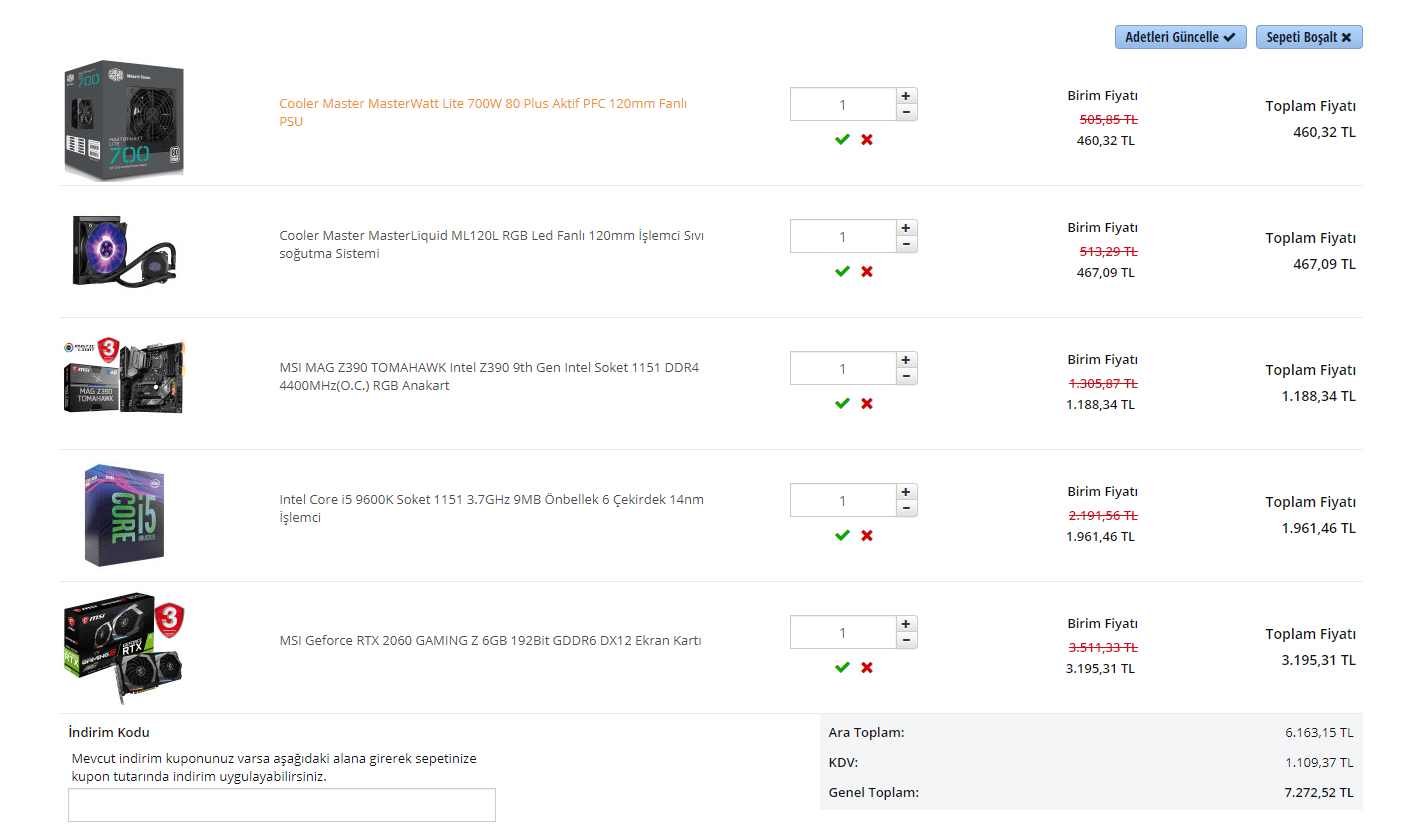1425x826 pixels.
Task: Increase quantity of MSI Z390 TOMAHAWK motherboard
Action: [906, 360]
